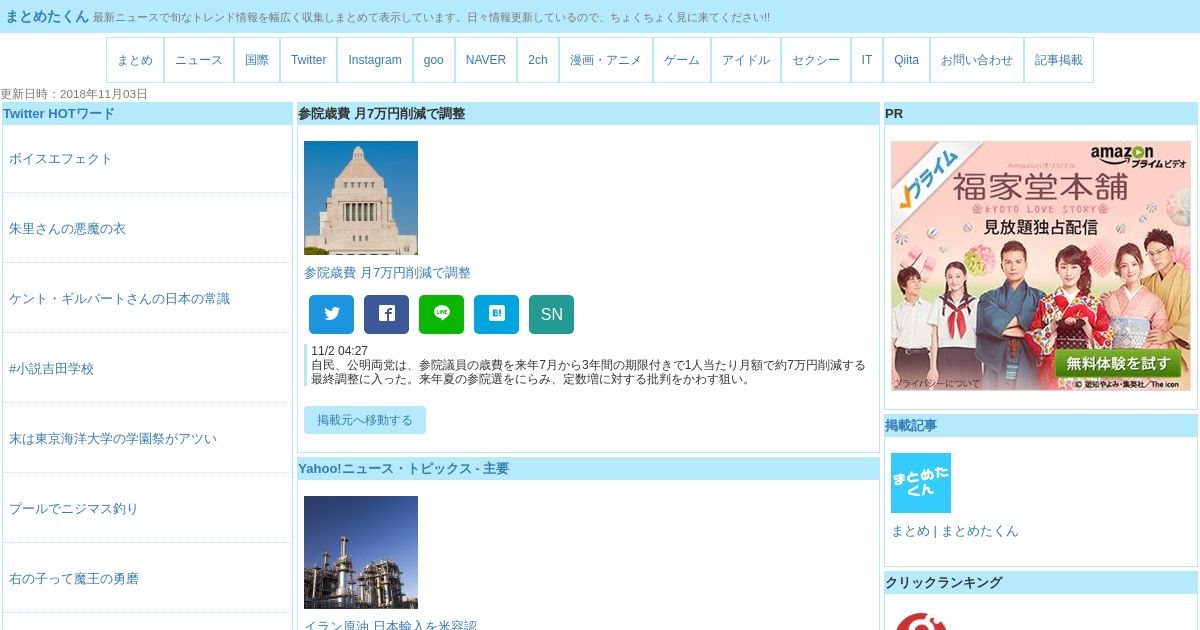Open プールでニジマス釣り link

coord(74,509)
